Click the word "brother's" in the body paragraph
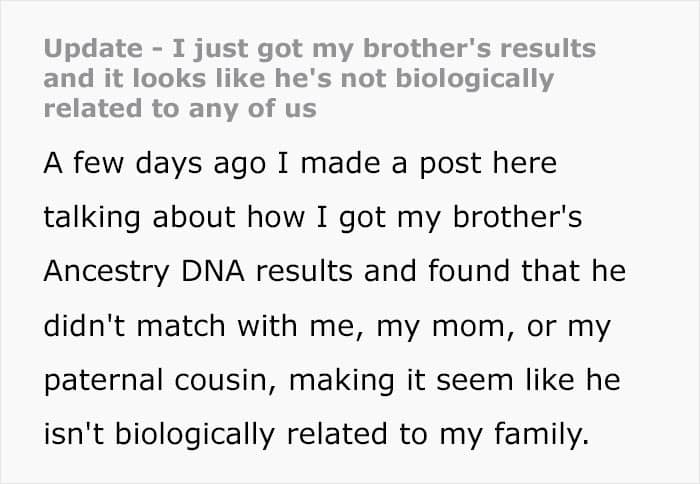This screenshot has height=484, width=700. point(517,217)
